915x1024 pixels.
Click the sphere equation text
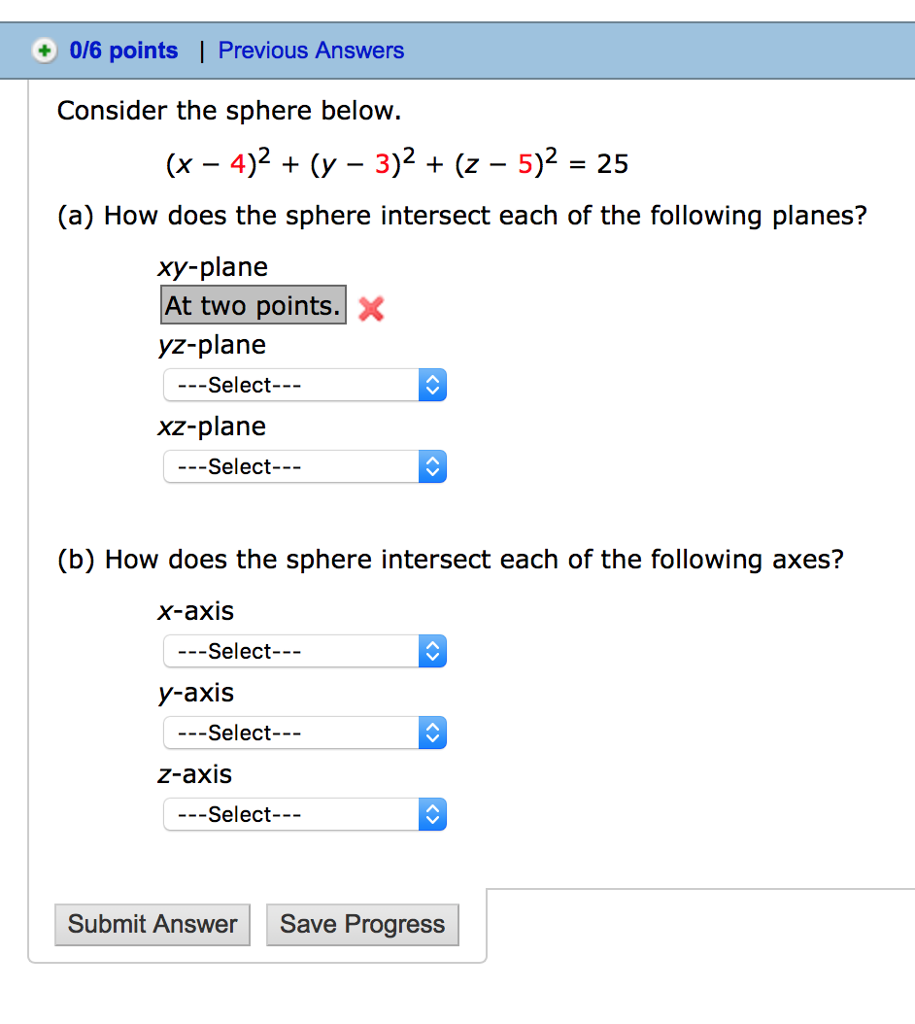tap(395, 162)
